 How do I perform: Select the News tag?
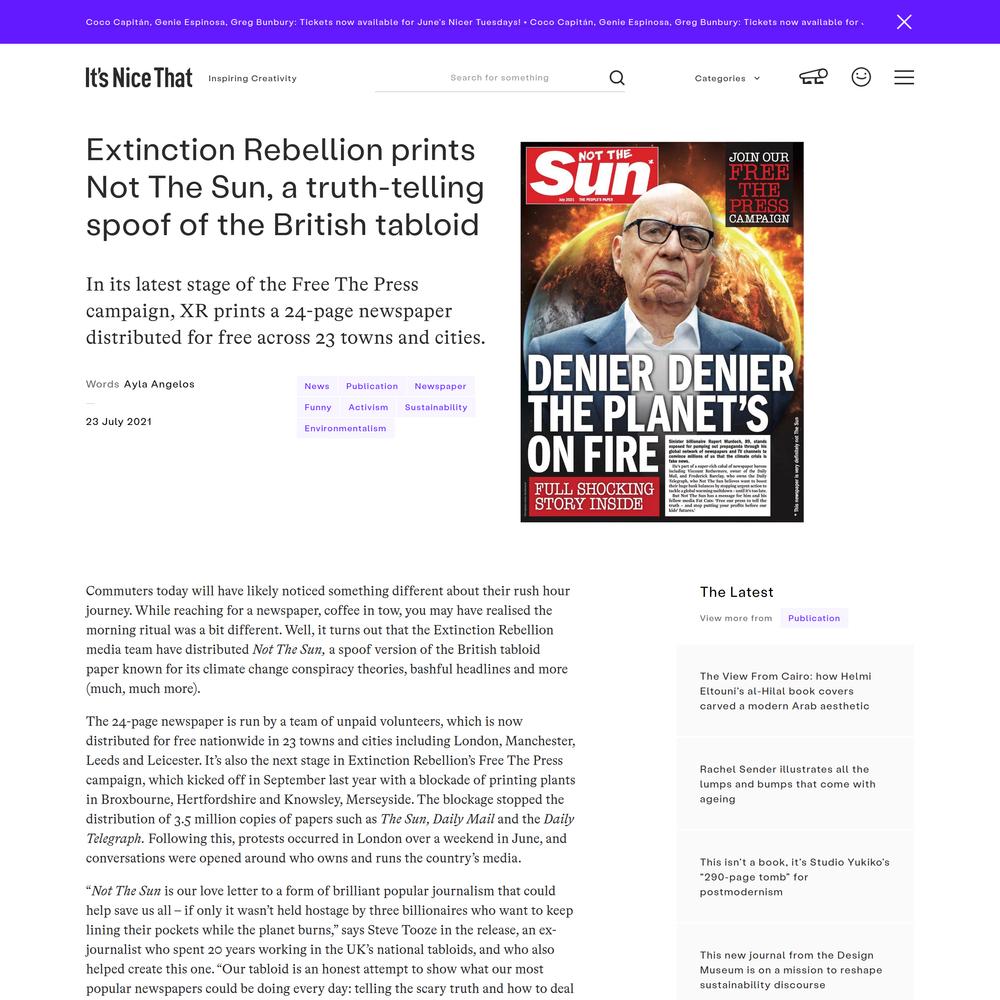tap(317, 386)
